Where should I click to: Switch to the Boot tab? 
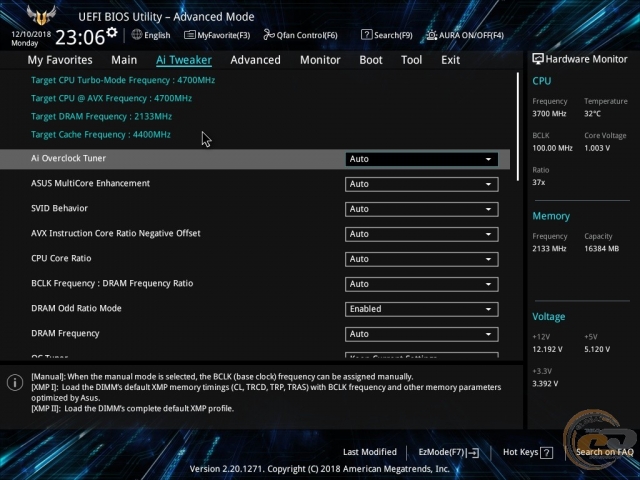pyautogui.click(x=371, y=60)
